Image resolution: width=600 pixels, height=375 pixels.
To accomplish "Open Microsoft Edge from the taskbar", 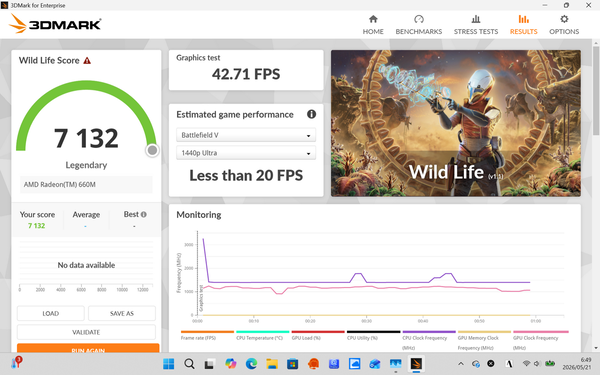I will pyautogui.click(x=251, y=364).
